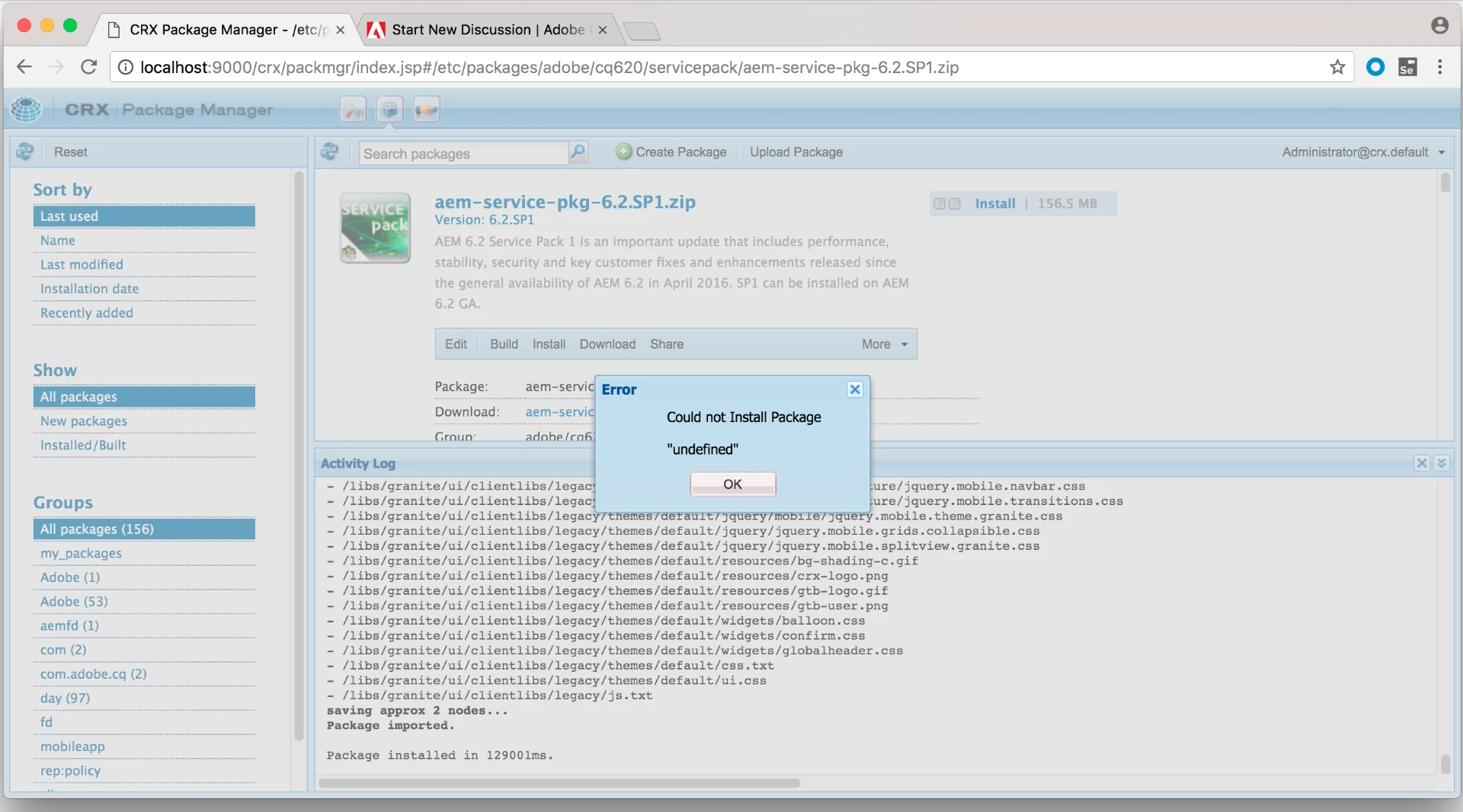Open the Selenium browser extension icon
Viewport: 1463px width, 812px height.
(x=1407, y=67)
